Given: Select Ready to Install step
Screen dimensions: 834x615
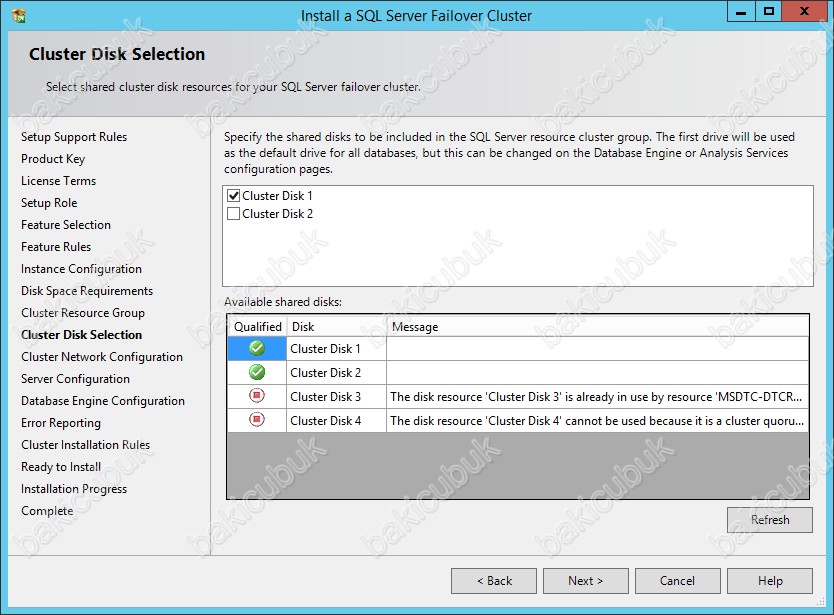Looking at the screenshot, I should click(x=61, y=467).
